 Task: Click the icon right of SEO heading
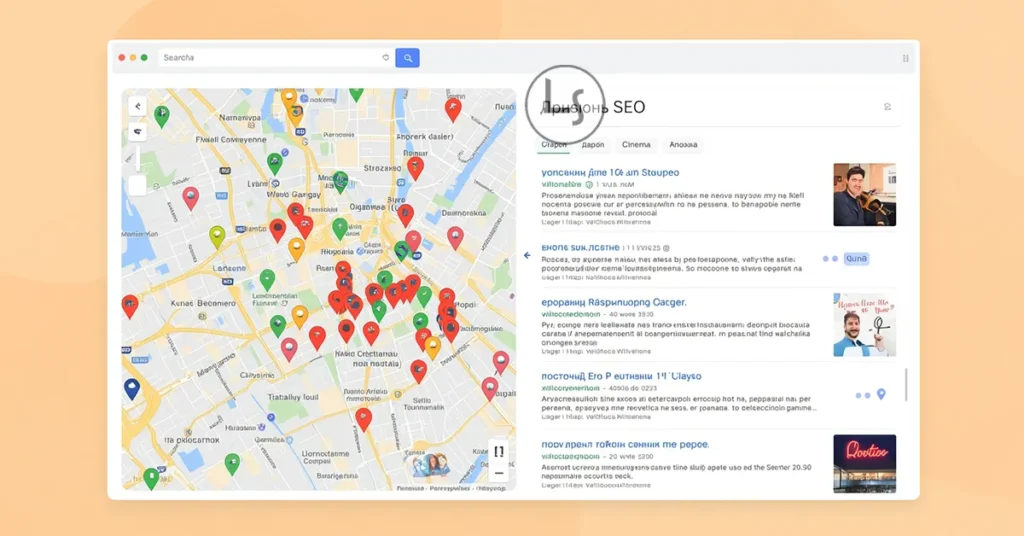point(887,106)
